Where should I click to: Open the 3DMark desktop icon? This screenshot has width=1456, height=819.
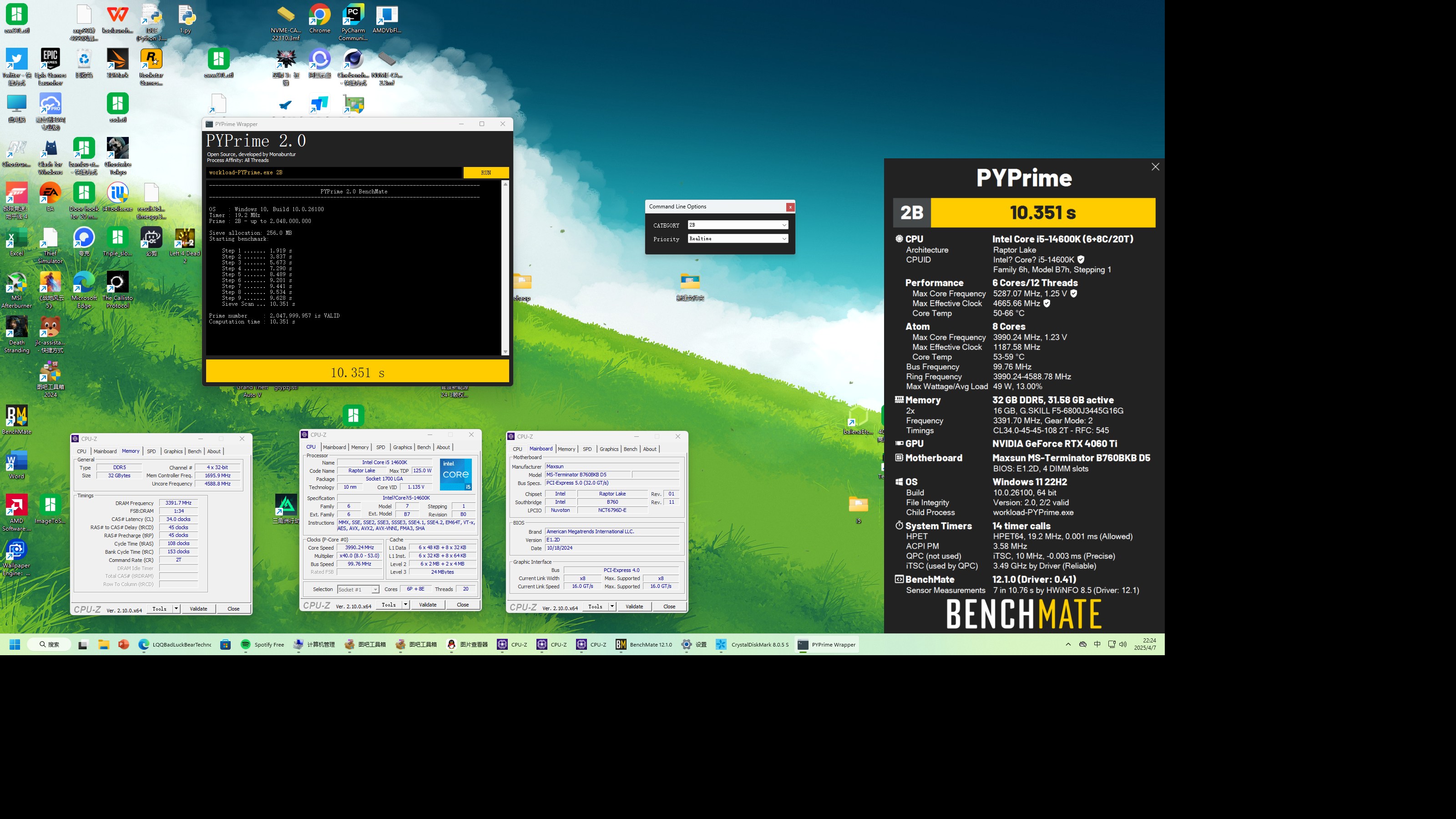coord(117,63)
